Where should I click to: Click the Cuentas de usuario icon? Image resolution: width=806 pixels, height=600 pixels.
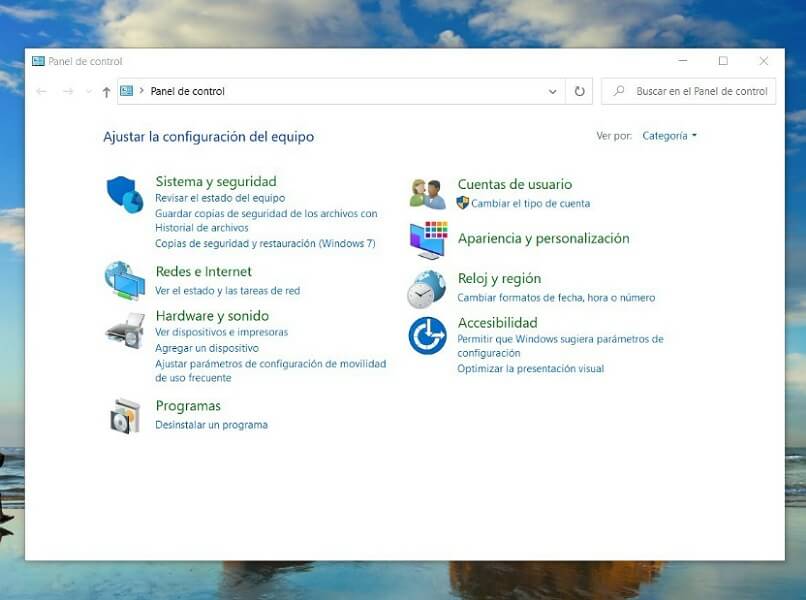[x=428, y=191]
